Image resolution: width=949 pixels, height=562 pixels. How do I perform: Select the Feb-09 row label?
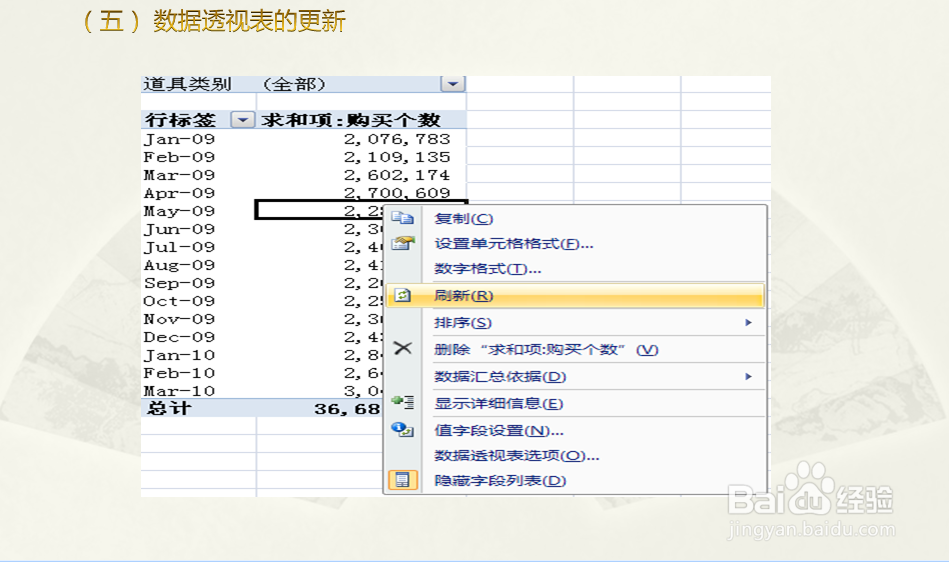click(179, 157)
